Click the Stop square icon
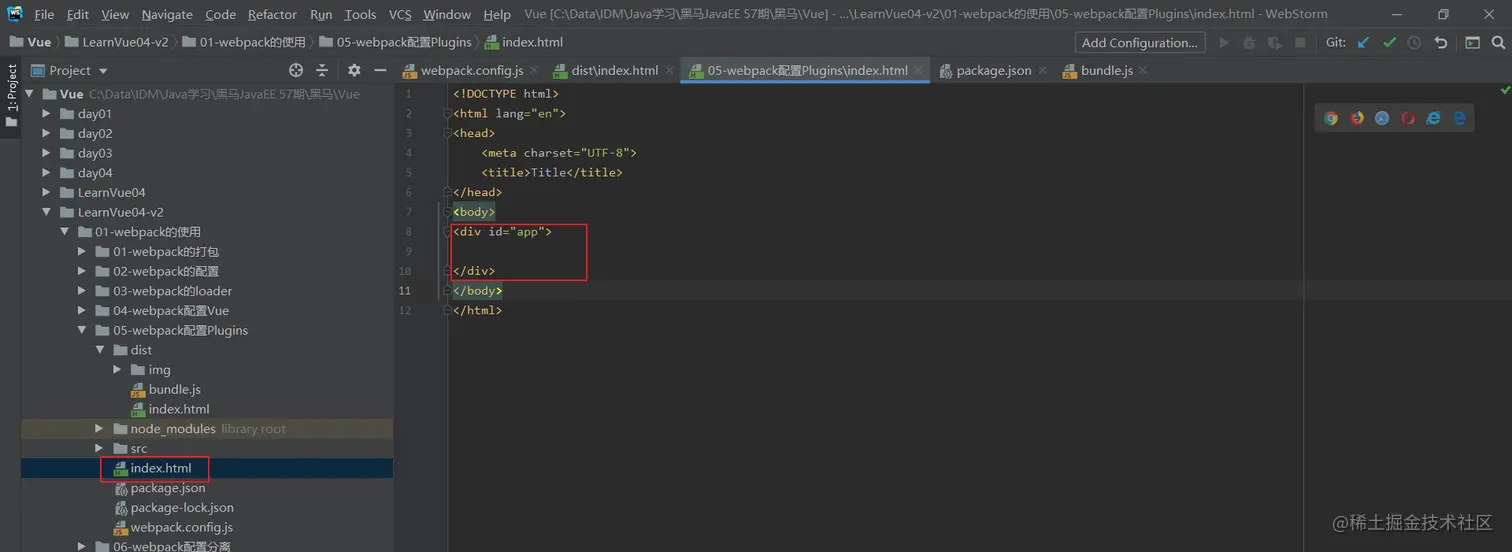The height and width of the screenshot is (552, 1512). click(x=1300, y=43)
